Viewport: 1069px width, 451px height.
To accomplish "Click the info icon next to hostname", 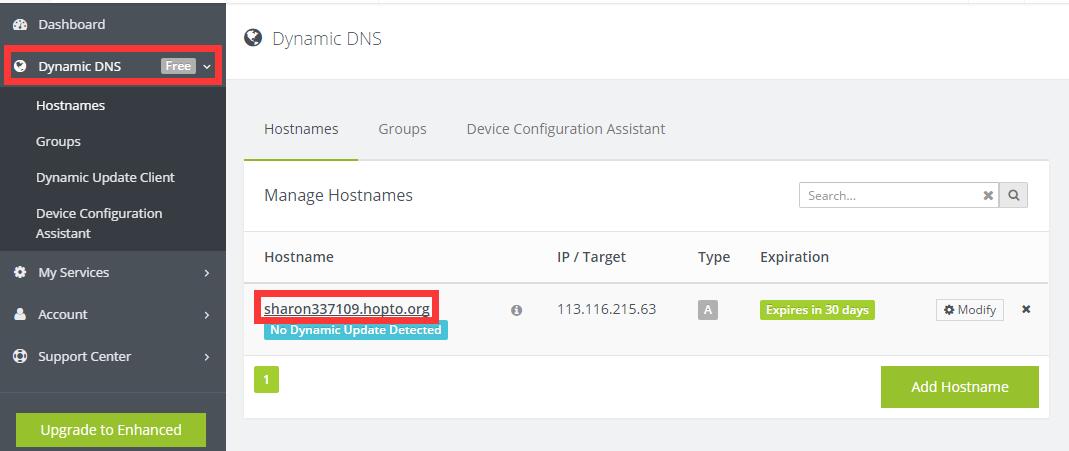I will click(517, 310).
